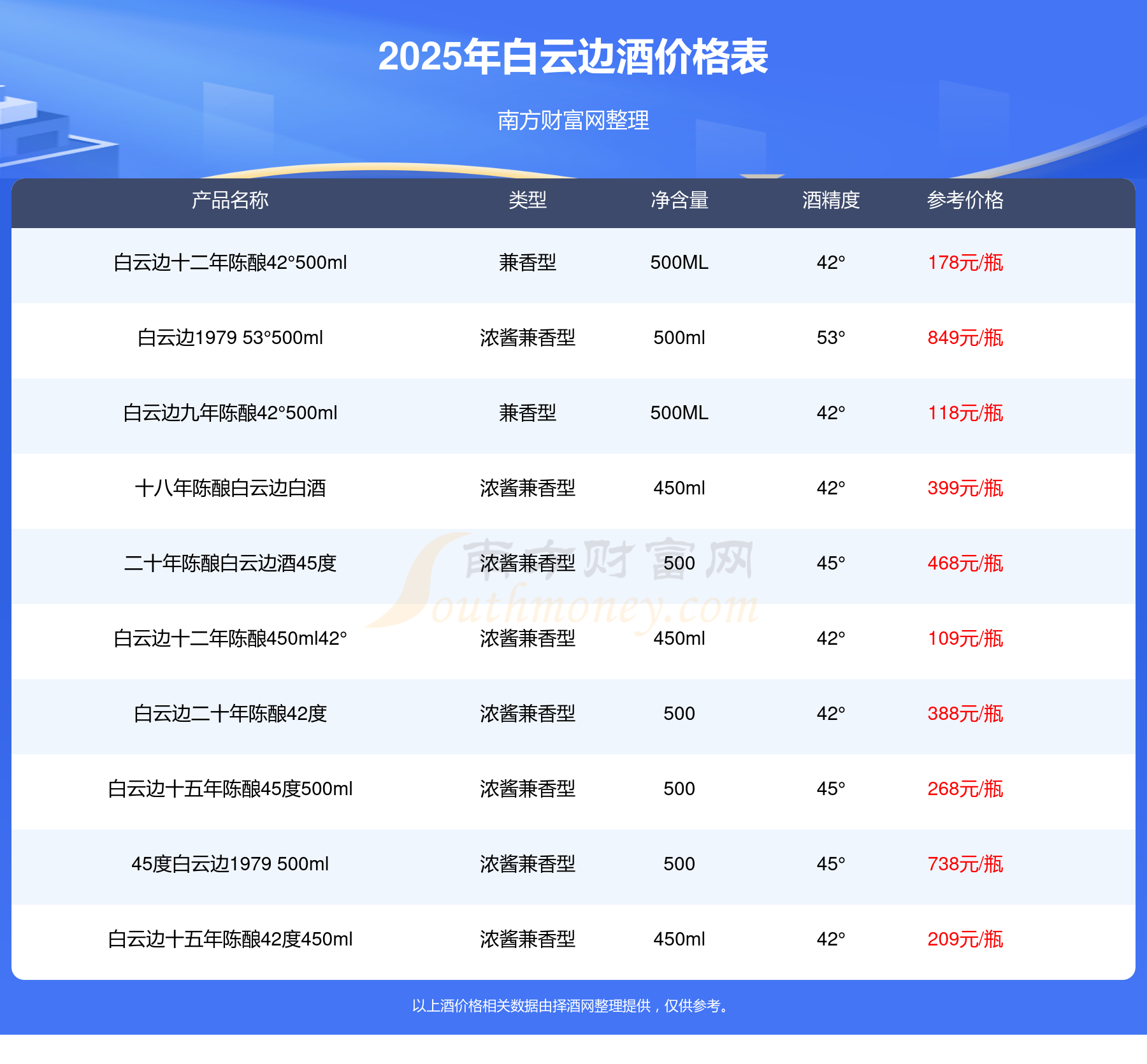Click the price 118元/瓶
The height and width of the screenshot is (1064, 1147).
pos(965,413)
